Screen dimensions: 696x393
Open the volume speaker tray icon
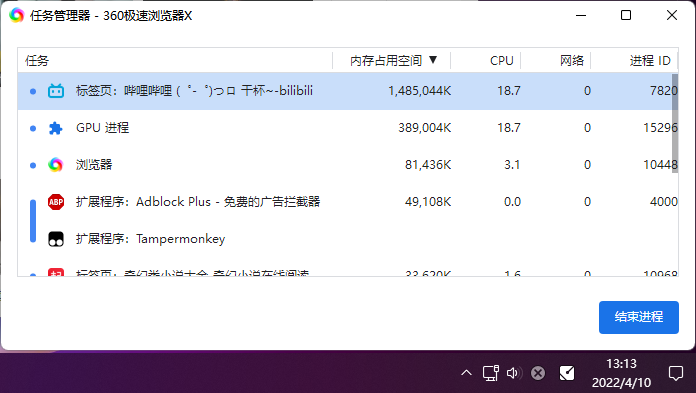pyautogui.click(x=513, y=373)
